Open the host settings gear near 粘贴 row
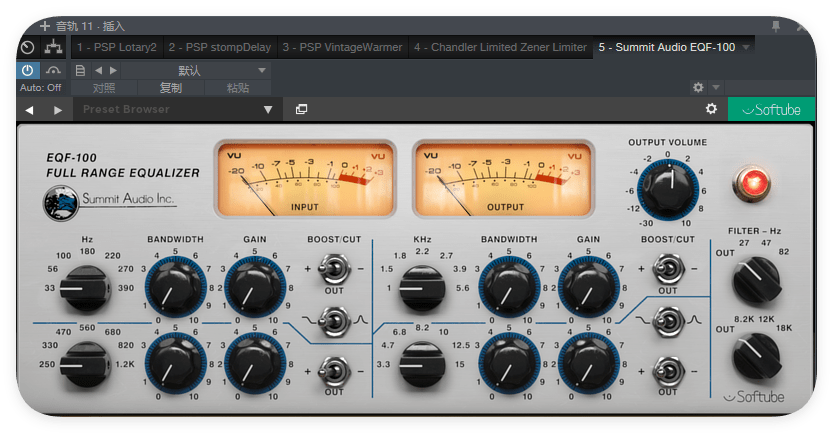 (698, 87)
